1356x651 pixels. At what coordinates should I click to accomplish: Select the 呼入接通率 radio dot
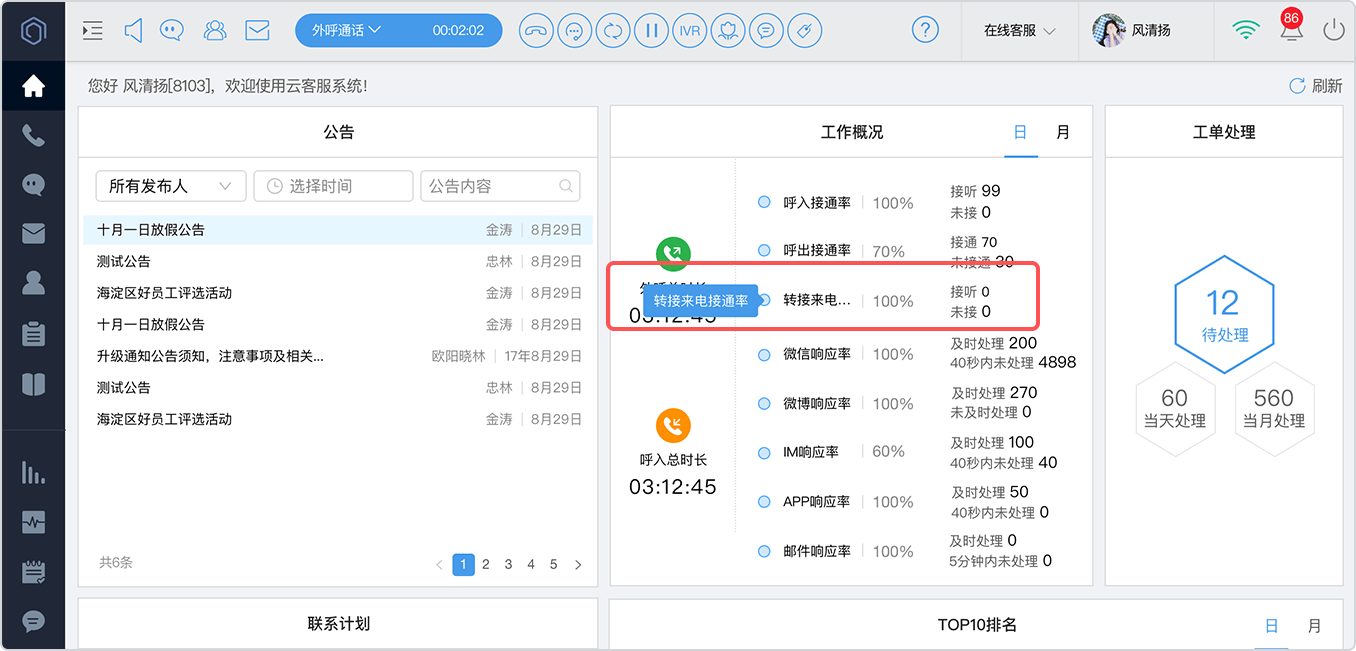click(x=764, y=202)
